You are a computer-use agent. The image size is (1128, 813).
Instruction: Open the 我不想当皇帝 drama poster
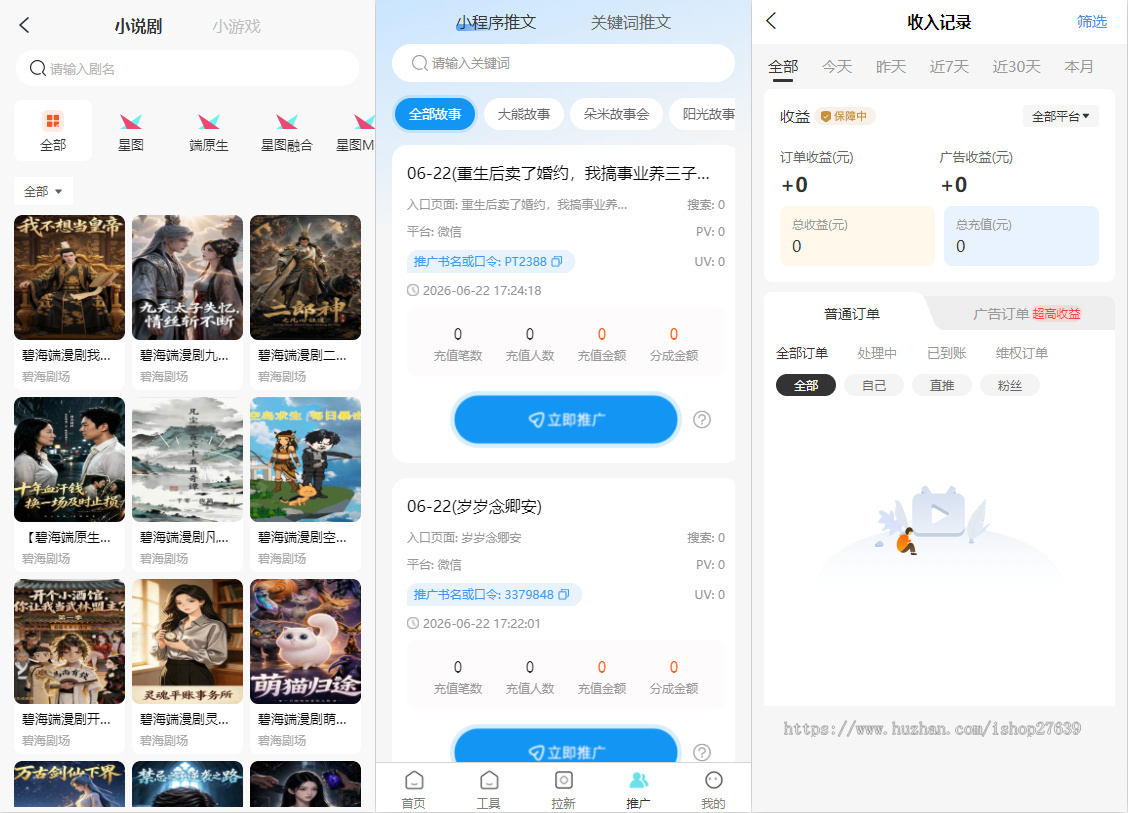pos(69,277)
